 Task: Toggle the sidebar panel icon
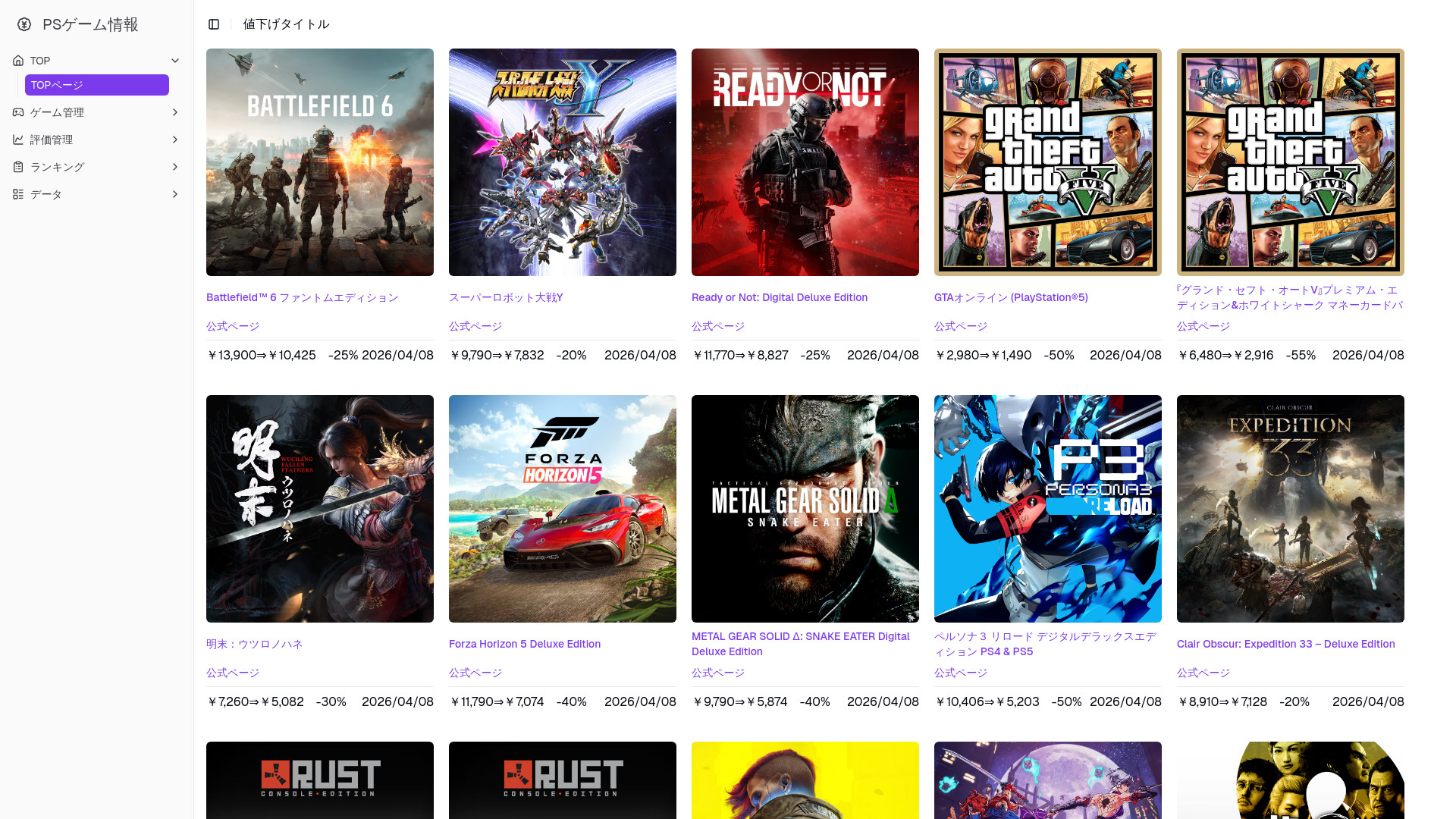(214, 24)
